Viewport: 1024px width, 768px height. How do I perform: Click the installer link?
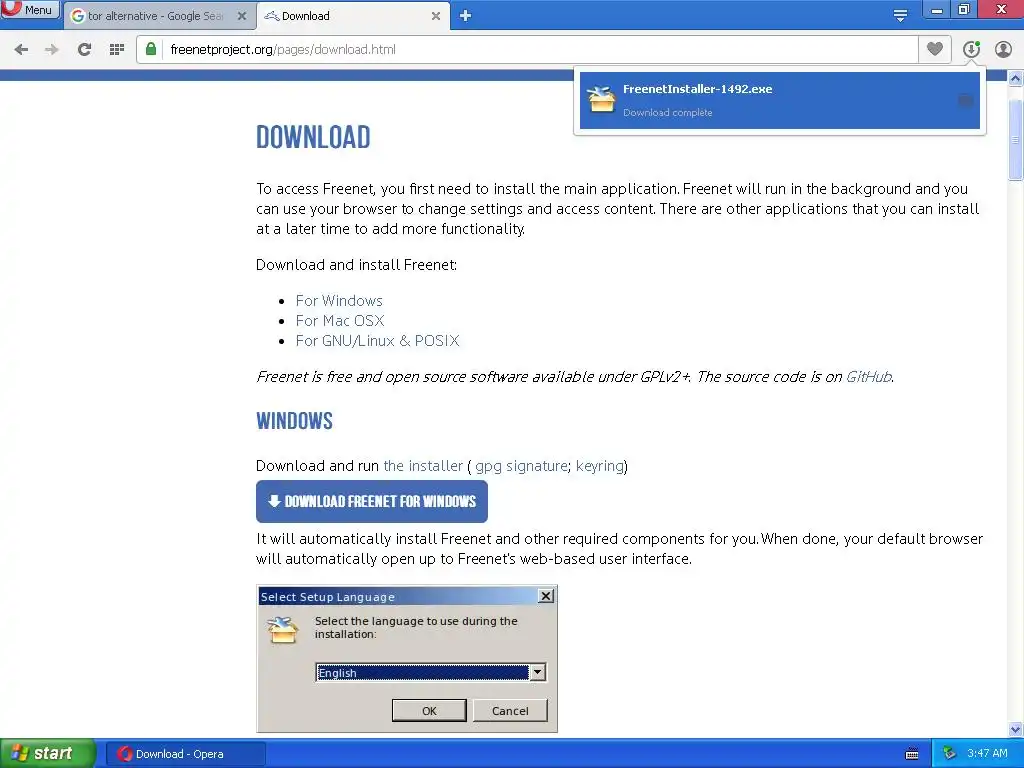click(423, 466)
